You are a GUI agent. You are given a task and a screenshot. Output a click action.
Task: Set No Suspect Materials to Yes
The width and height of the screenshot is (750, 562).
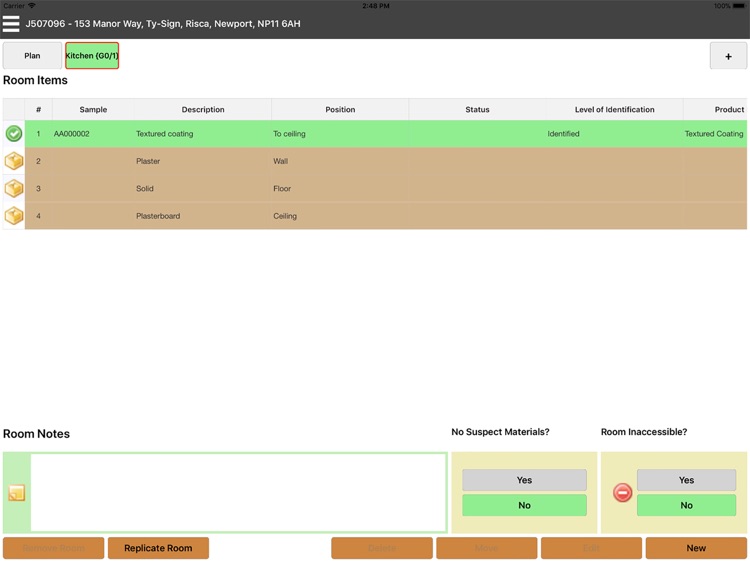(524, 480)
